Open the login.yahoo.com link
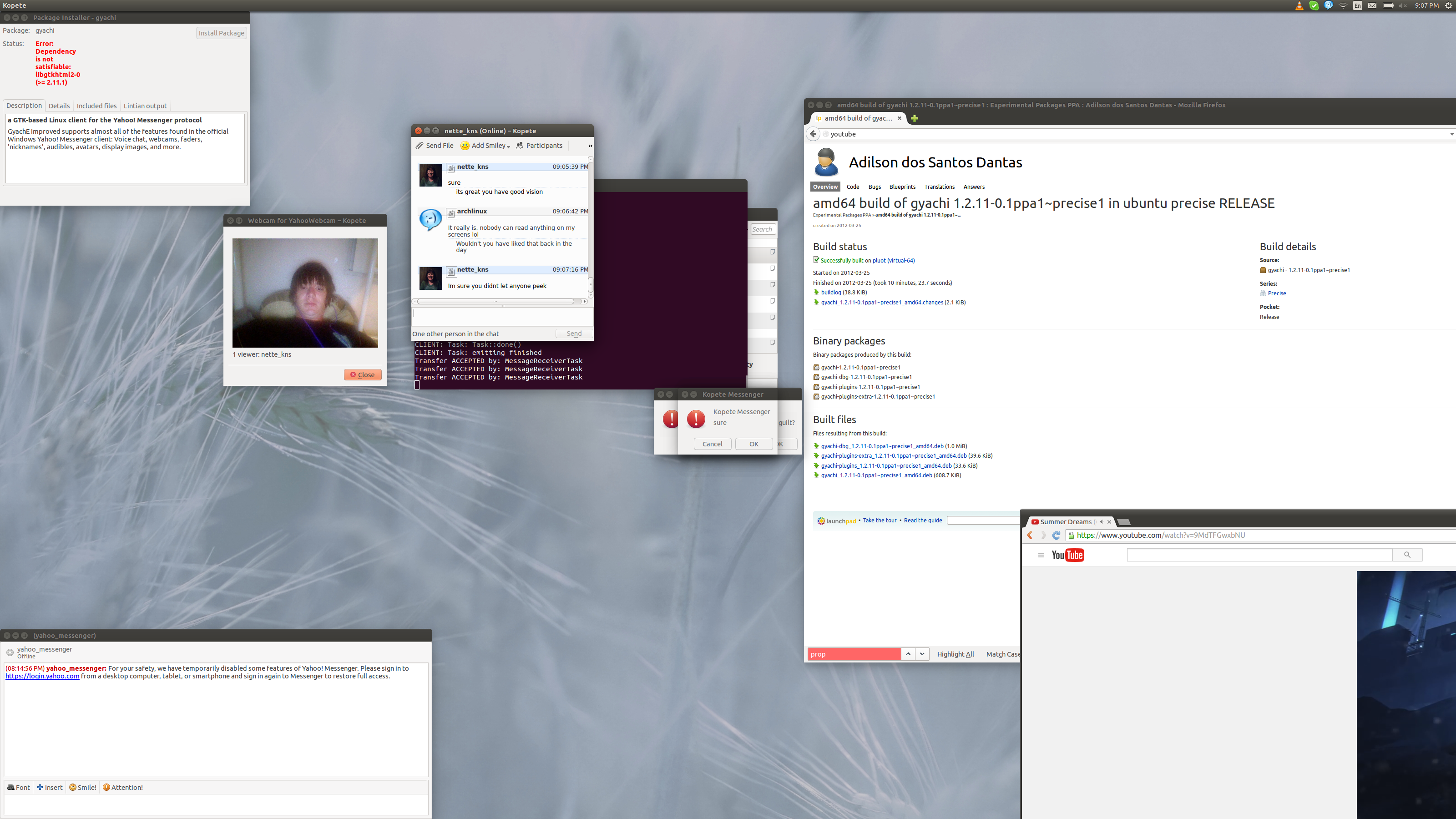The width and height of the screenshot is (1456, 819). (x=42, y=676)
